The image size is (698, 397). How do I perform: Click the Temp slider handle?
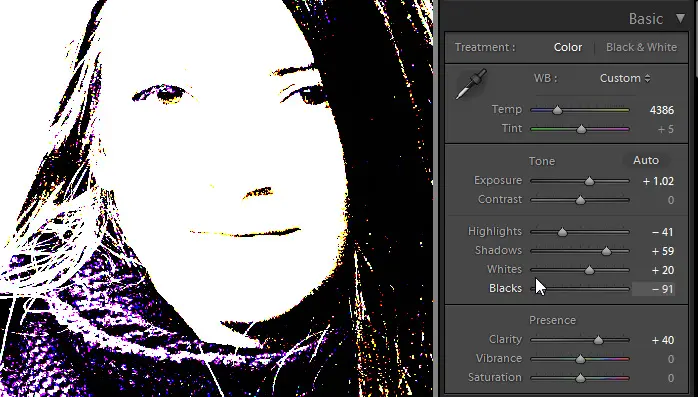click(x=557, y=110)
